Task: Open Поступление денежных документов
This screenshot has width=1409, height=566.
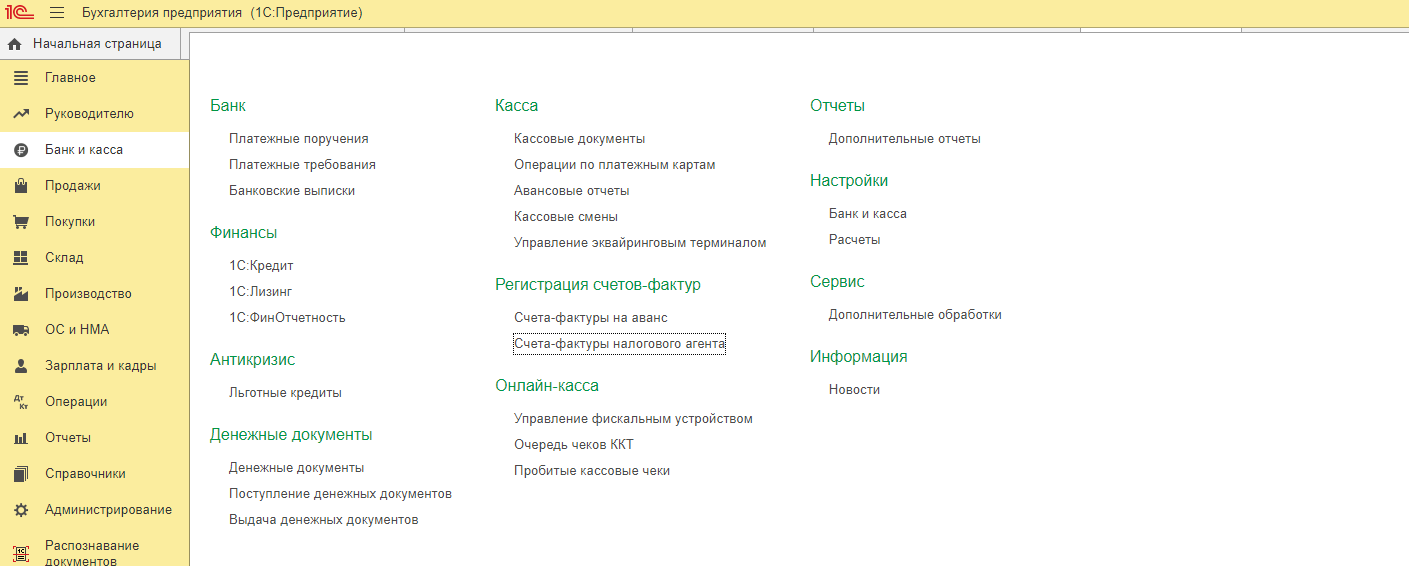Action: (x=340, y=494)
